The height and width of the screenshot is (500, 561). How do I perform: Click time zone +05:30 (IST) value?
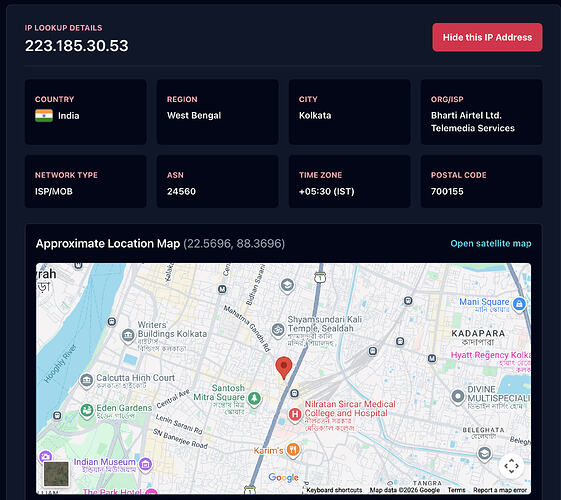pos(327,191)
